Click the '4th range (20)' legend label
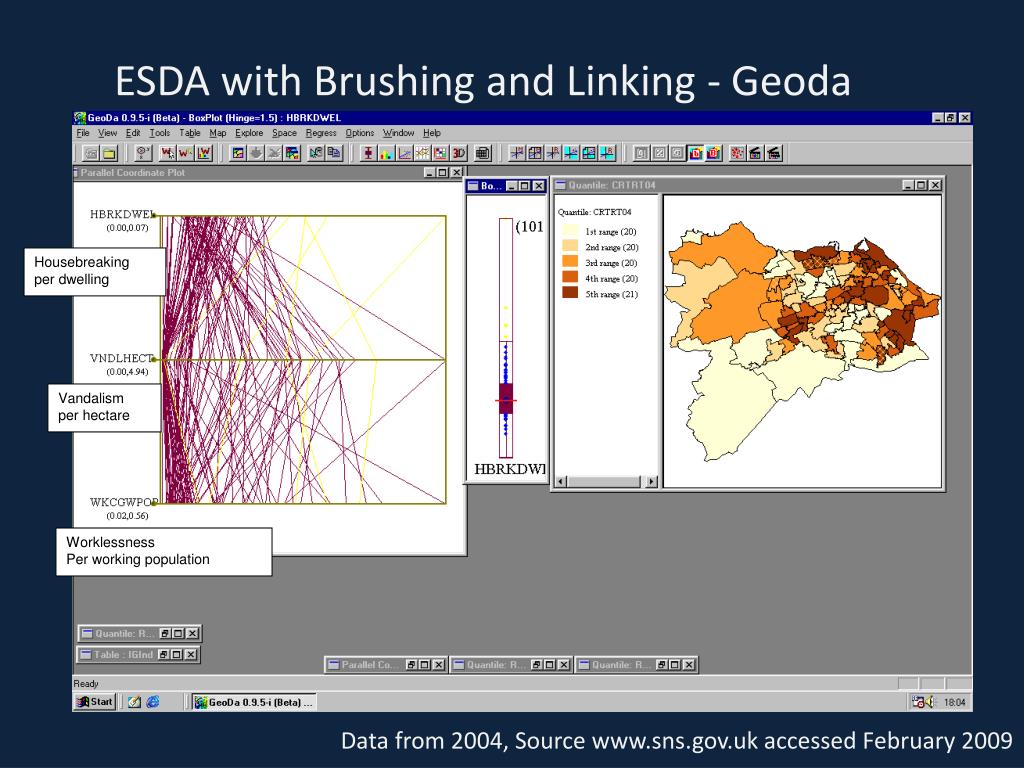The image size is (1024, 768). tap(611, 279)
